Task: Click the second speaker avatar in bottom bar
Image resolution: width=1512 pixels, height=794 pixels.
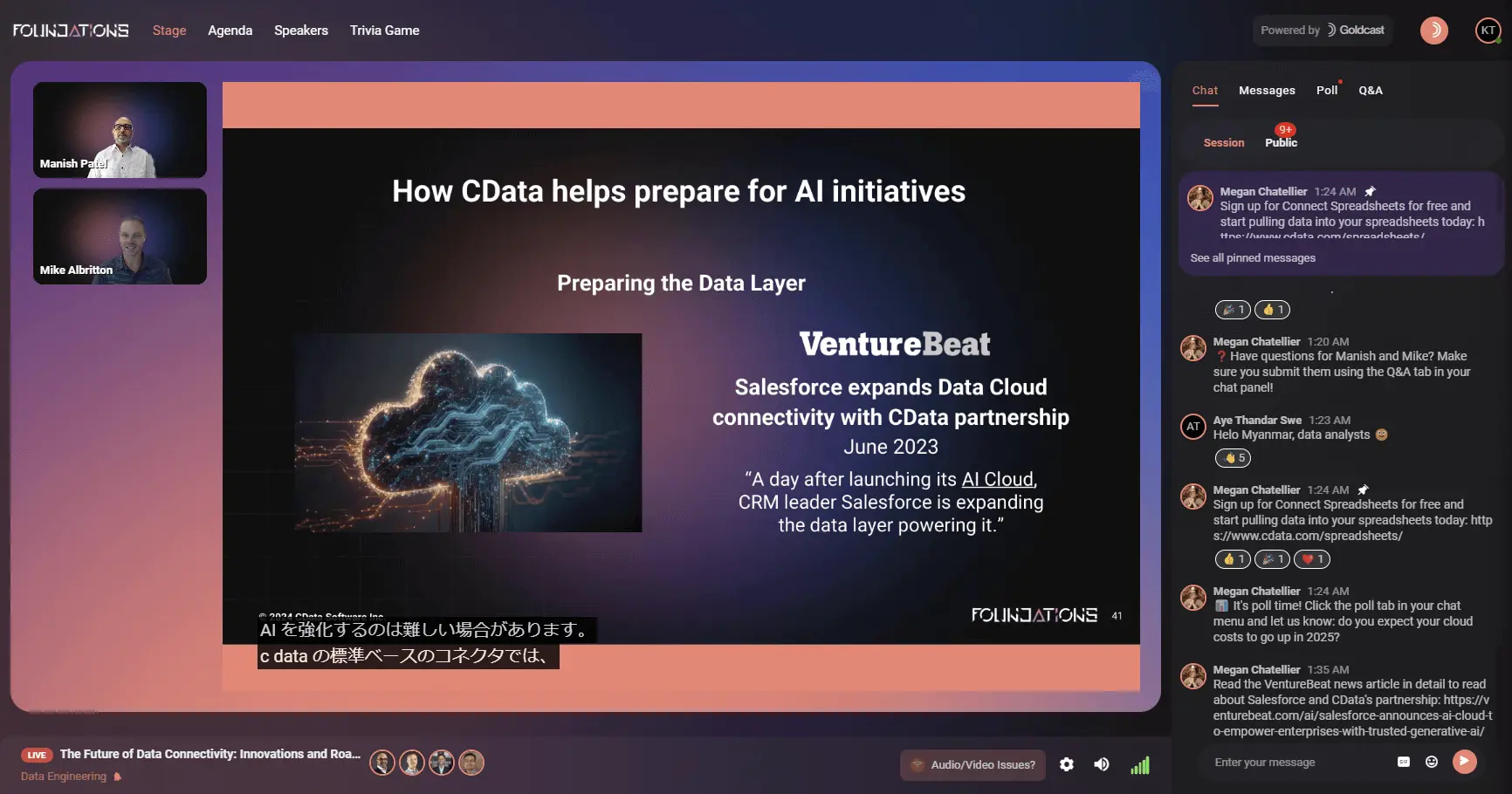Action: (x=412, y=763)
